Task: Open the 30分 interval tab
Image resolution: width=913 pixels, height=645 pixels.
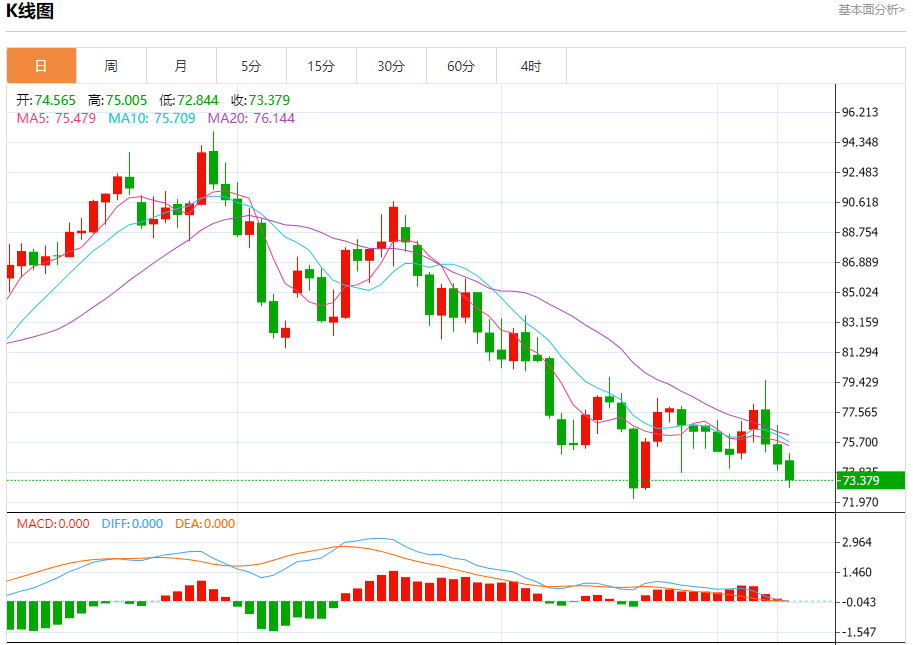Action: point(391,66)
